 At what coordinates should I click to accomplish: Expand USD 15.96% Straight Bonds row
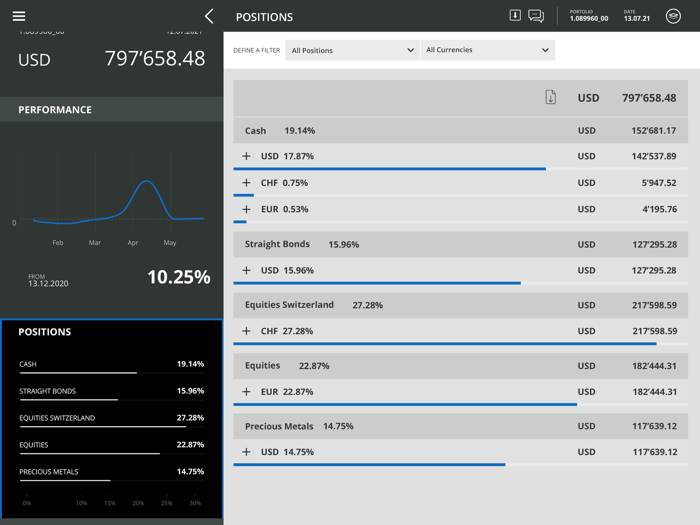[246, 271]
